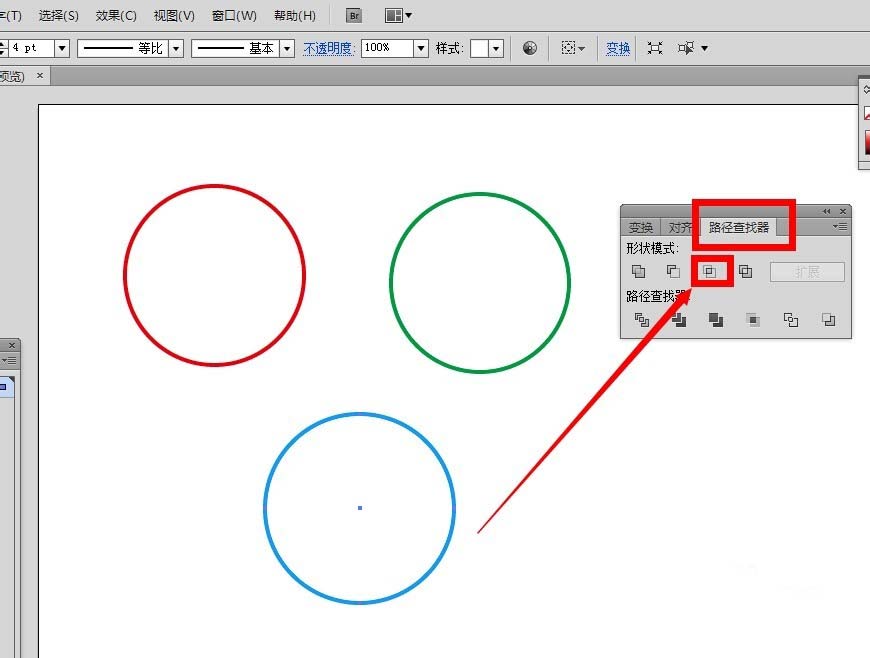Click the Merge pathfinder icon
The image size is (870, 658).
tap(716, 320)
